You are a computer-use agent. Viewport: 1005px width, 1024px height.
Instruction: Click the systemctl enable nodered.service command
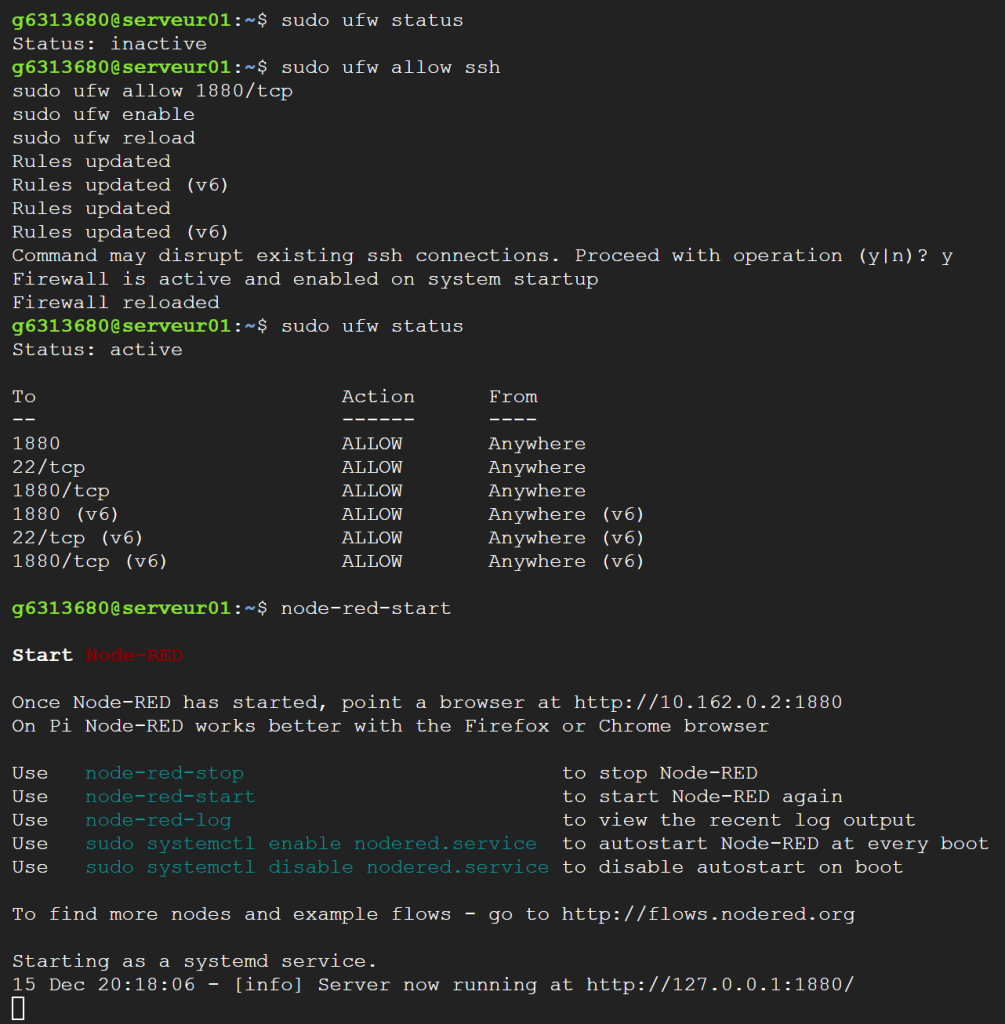[311, 844]
